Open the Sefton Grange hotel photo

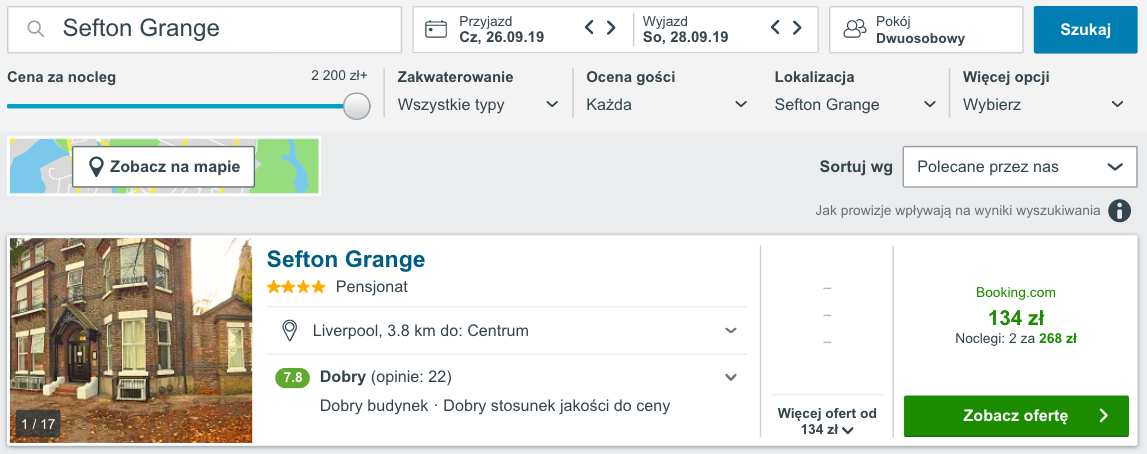tap(131, 340)
